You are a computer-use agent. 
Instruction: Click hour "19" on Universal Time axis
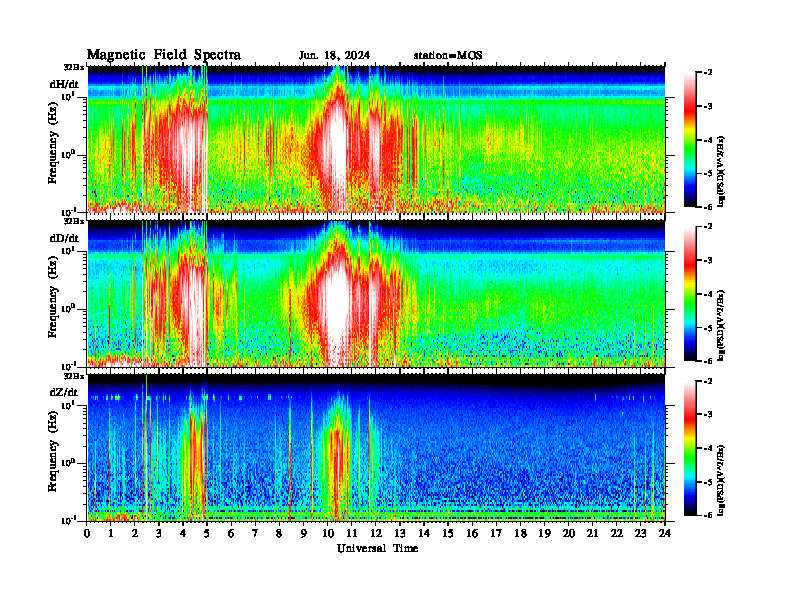544,534
